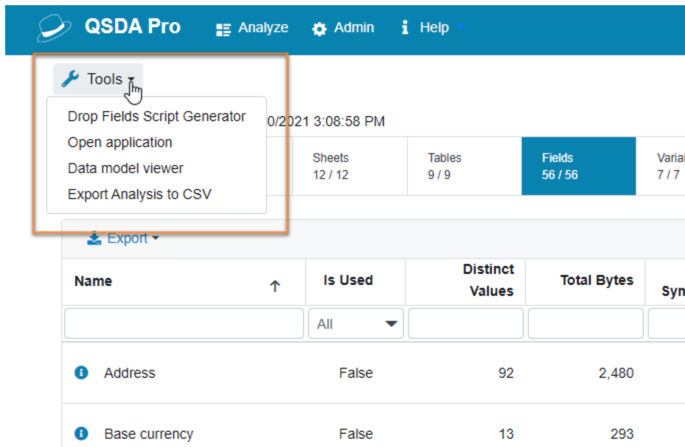This screenshot has height=447, width=685.
Task: Click the Tools wrench icon
Action: click(x=70, y=79)
